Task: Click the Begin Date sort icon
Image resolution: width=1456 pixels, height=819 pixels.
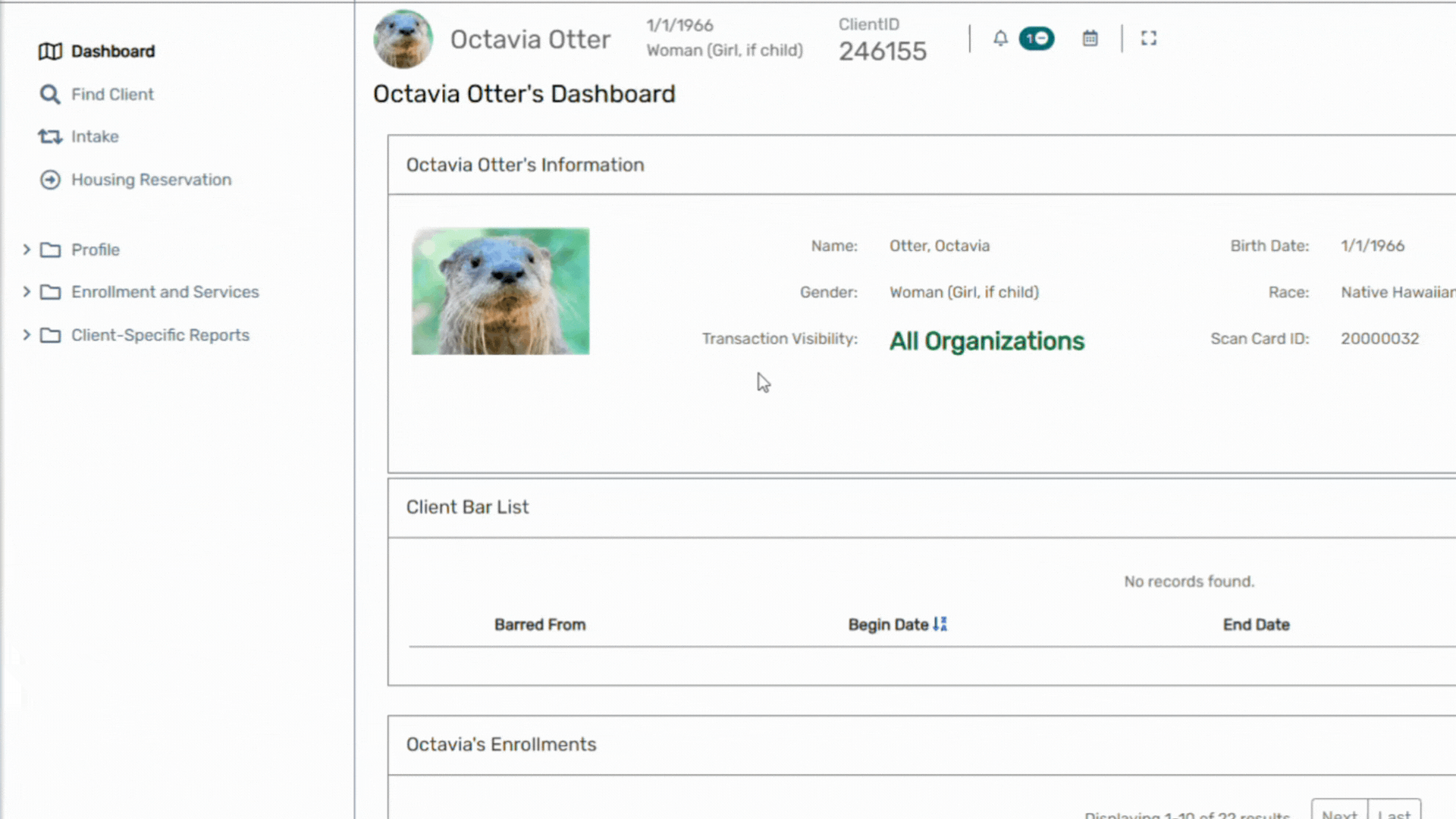Action: (940, 625)
